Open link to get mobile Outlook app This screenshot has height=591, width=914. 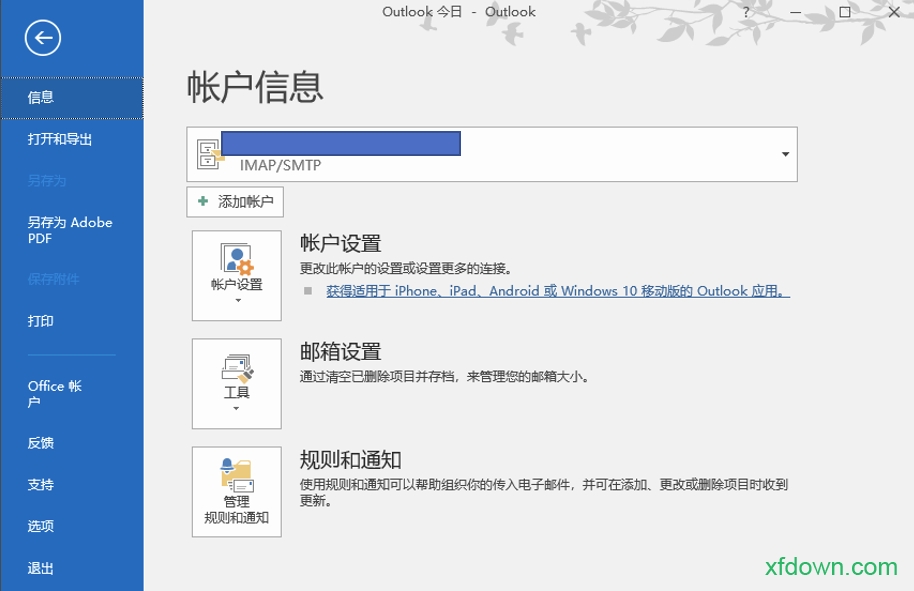coord(558,291)
